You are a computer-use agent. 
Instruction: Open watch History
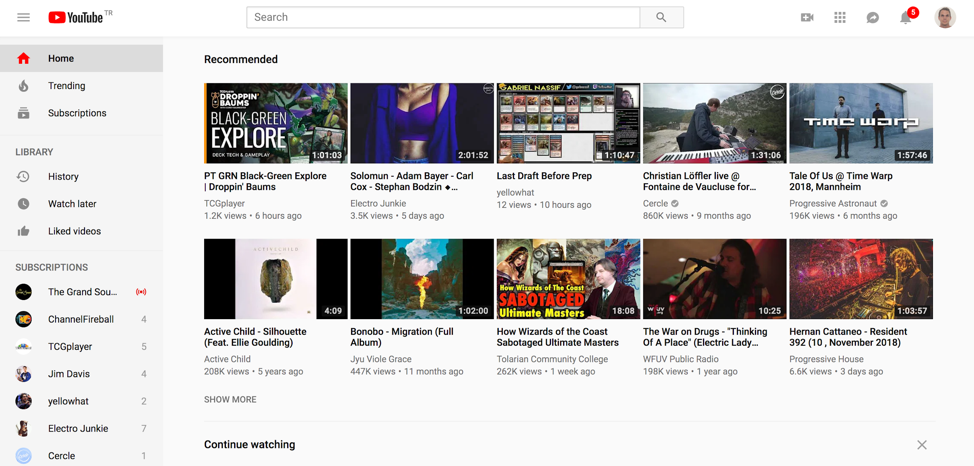(x=81, y=176)
